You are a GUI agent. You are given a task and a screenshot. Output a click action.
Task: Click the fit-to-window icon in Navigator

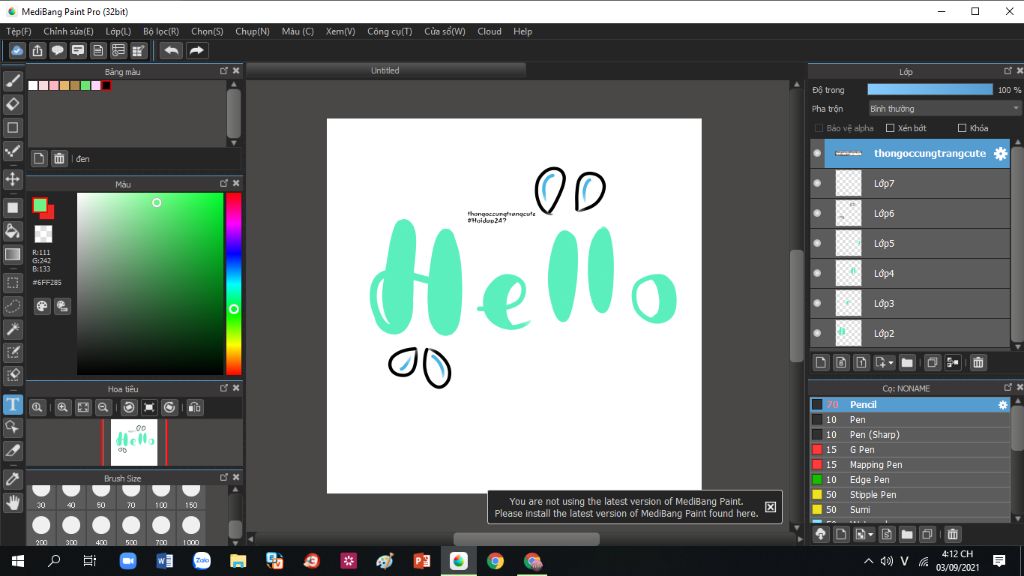point(83,408)
